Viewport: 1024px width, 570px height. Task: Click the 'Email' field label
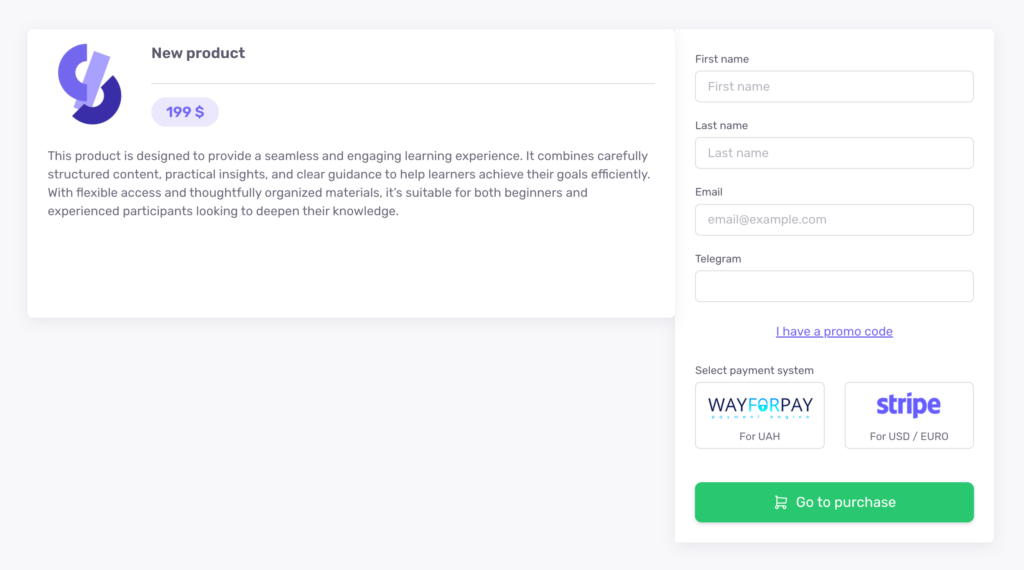[709, 192]
